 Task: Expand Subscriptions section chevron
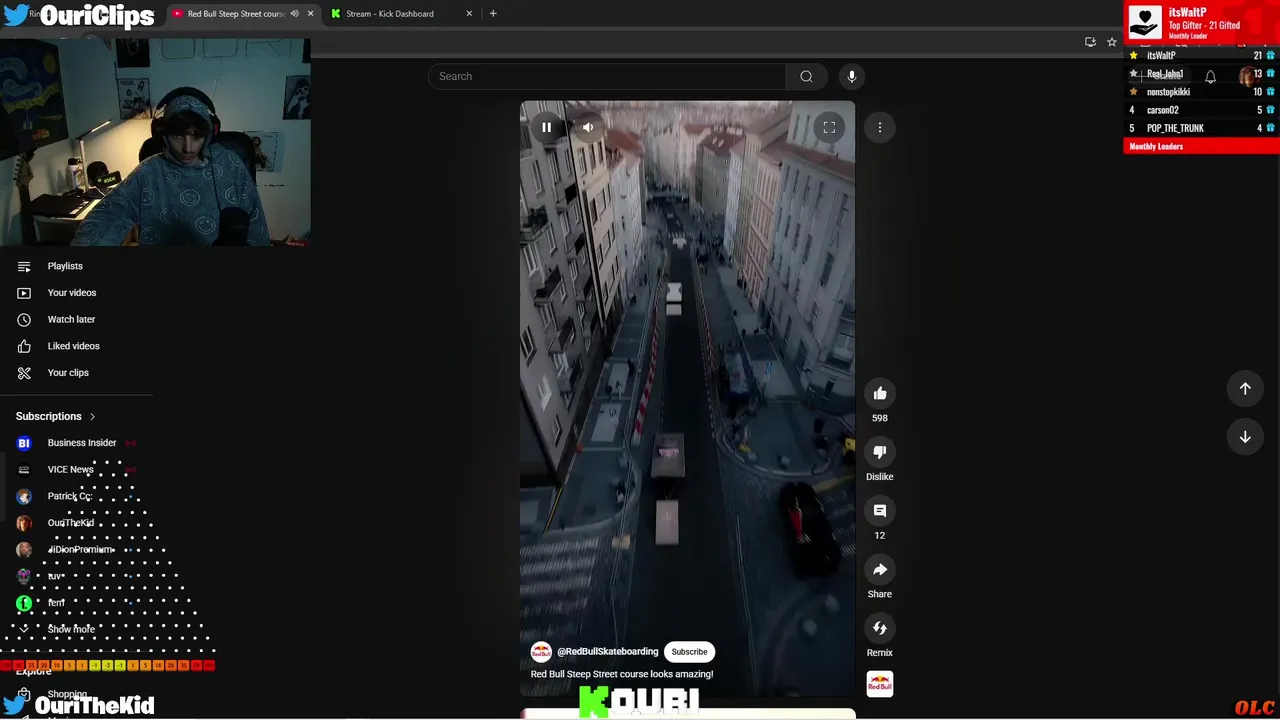click(92, 417)
